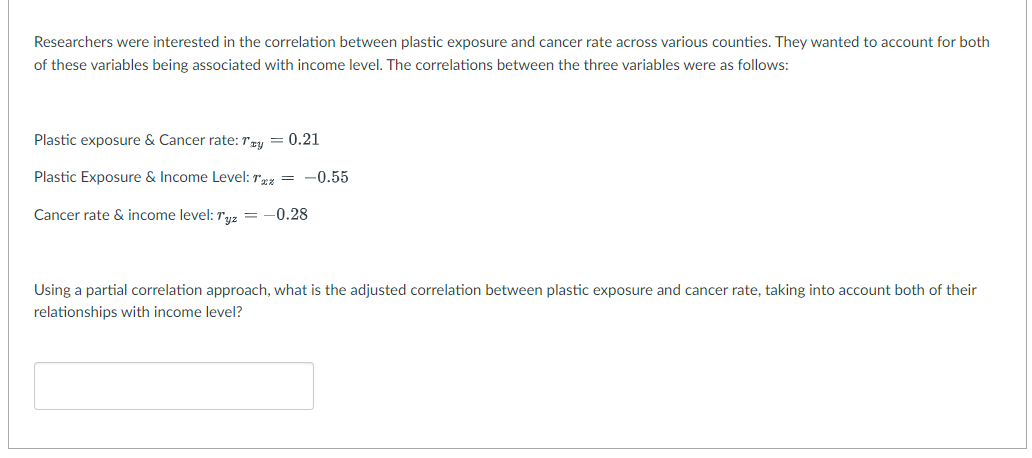1032x458 pixels.
Task: Click the 0.21 correlation value
Action: click(303, 139)
